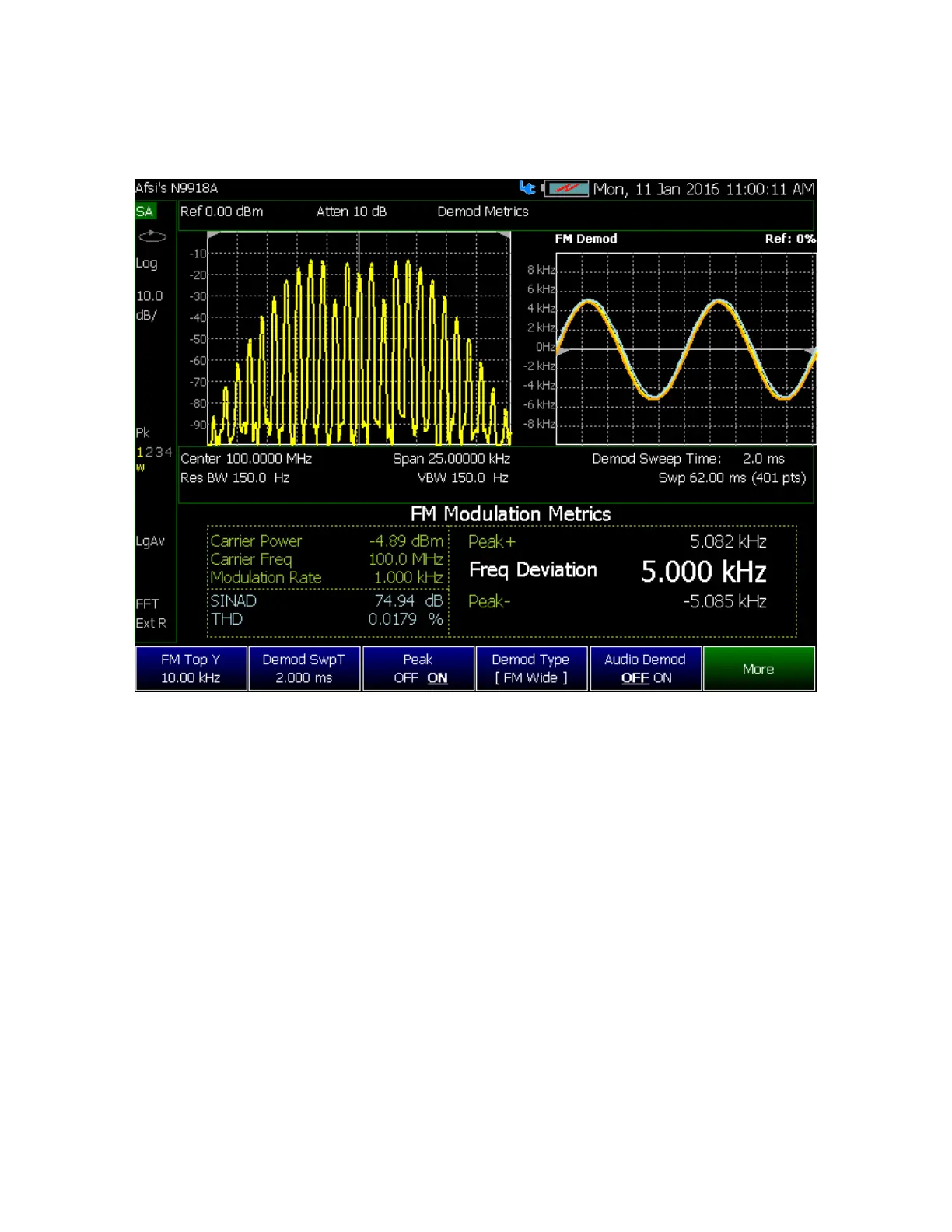Click the Carrier Power -4.89 dBm value
The height and width of the screenshot is (1232, 952).
click(406, 541)
